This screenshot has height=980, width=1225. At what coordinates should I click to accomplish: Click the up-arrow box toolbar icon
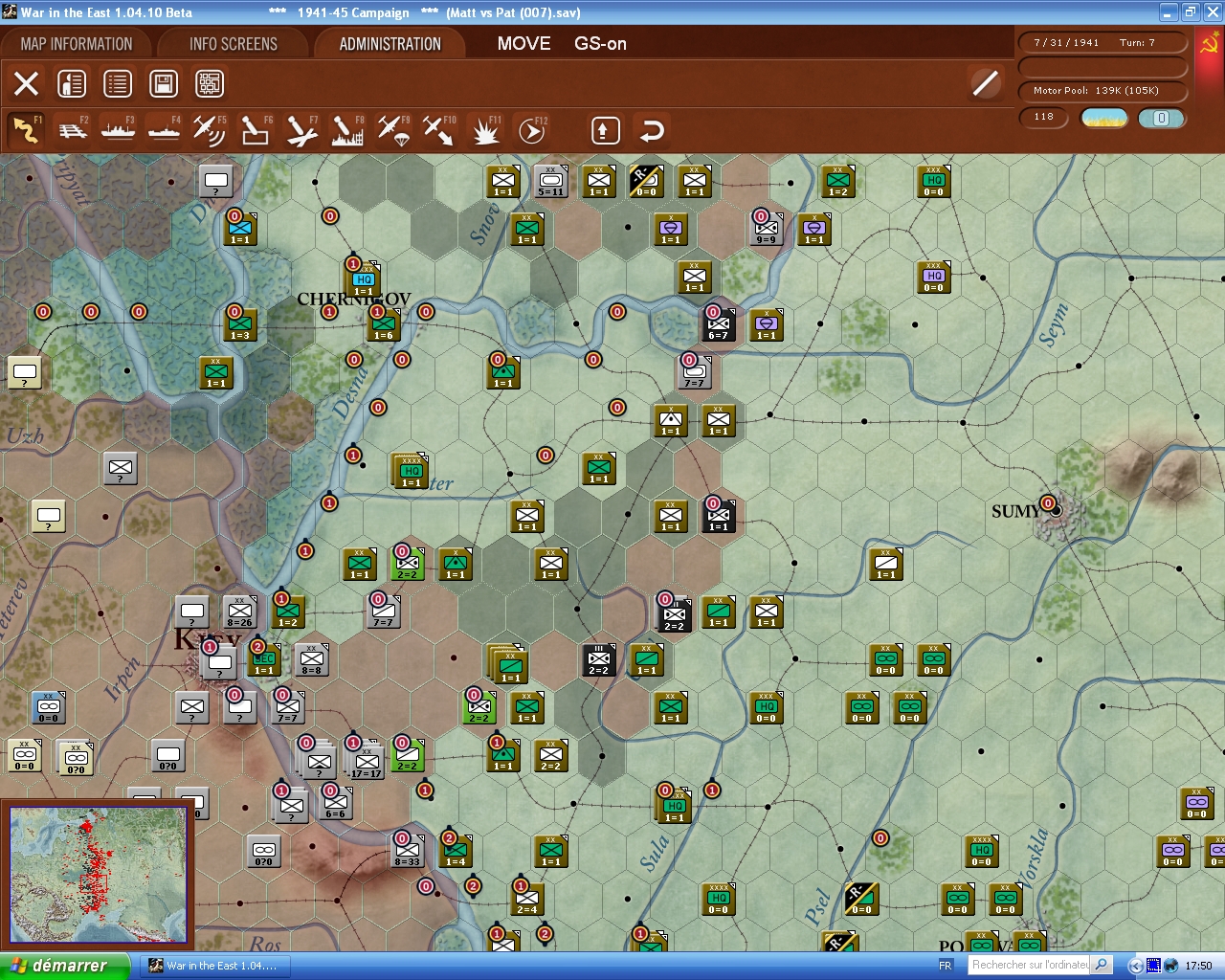pos(606,130)
